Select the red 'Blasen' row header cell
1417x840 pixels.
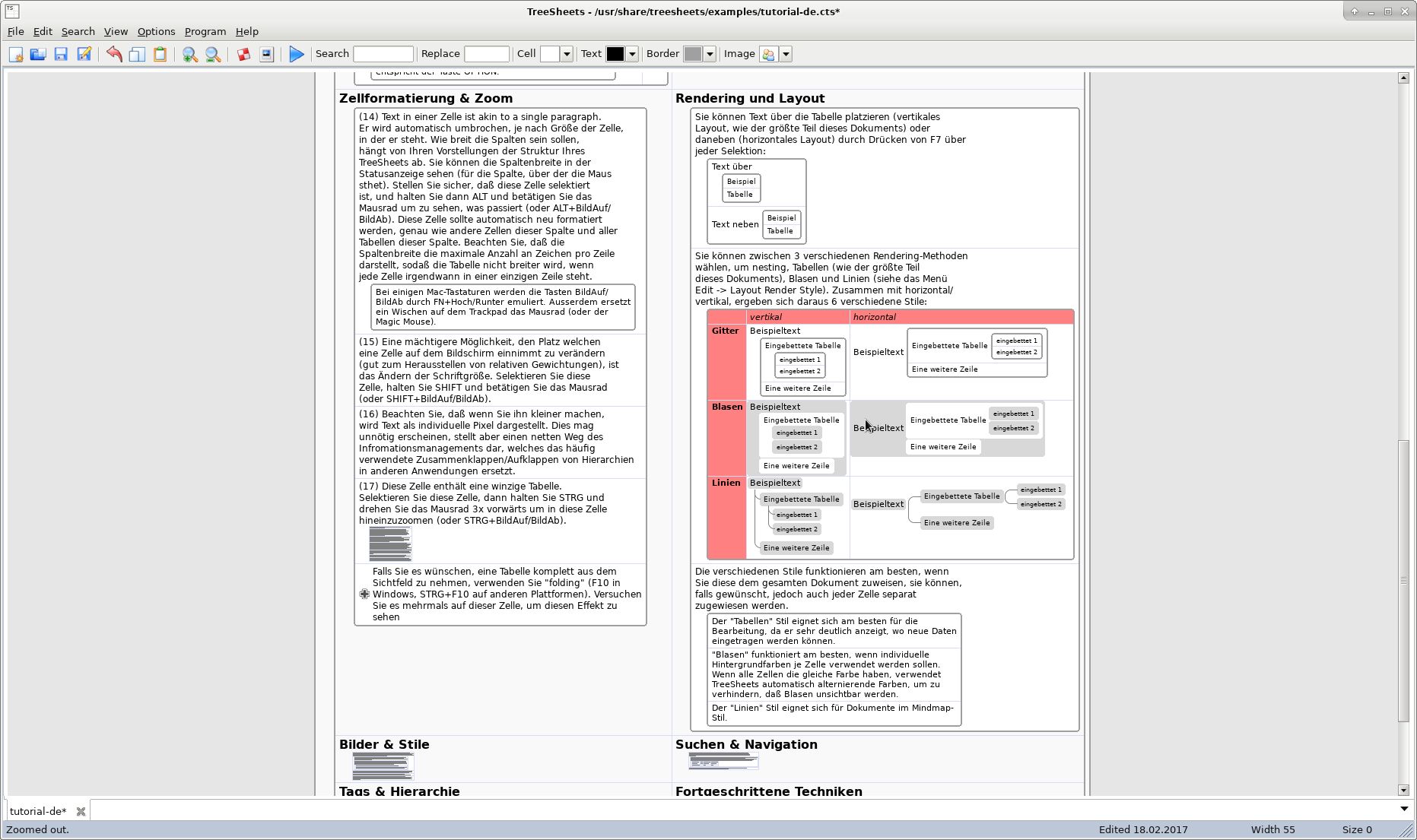pyautogui.click(x=726, y=438)
